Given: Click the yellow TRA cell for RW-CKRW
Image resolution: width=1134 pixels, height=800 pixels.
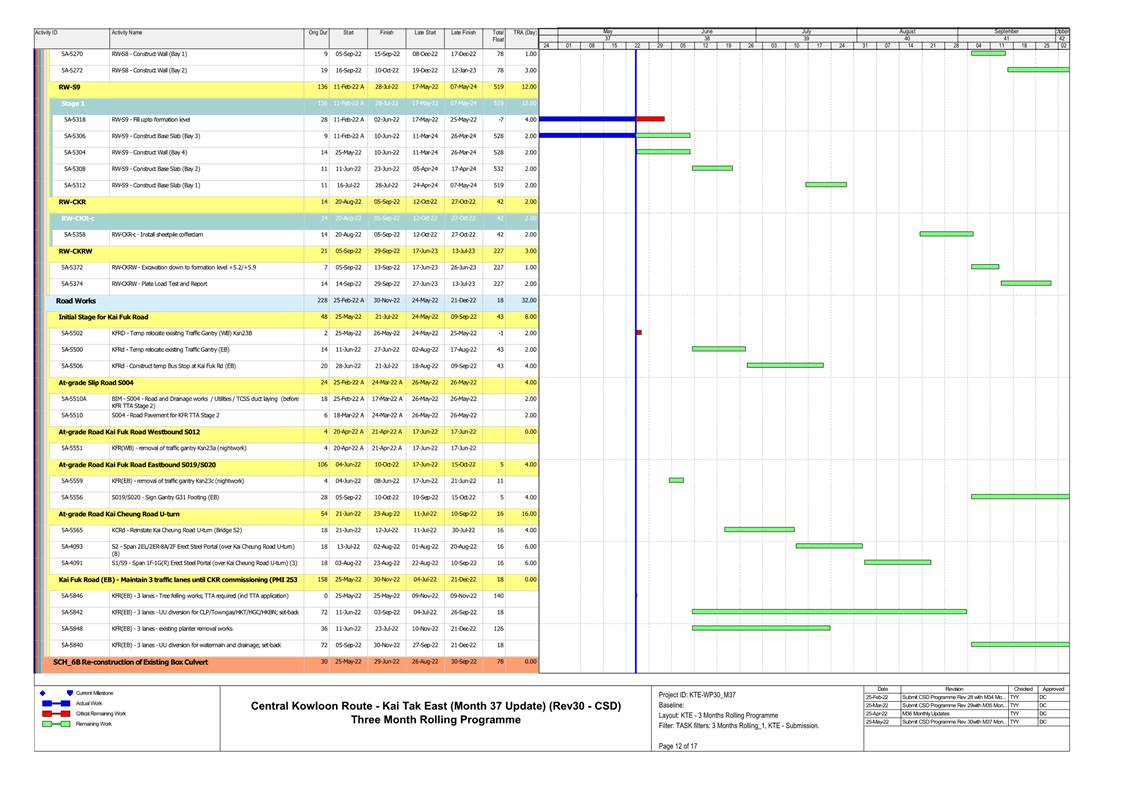Looking at the screenshot, I should (x=525, y=251).
